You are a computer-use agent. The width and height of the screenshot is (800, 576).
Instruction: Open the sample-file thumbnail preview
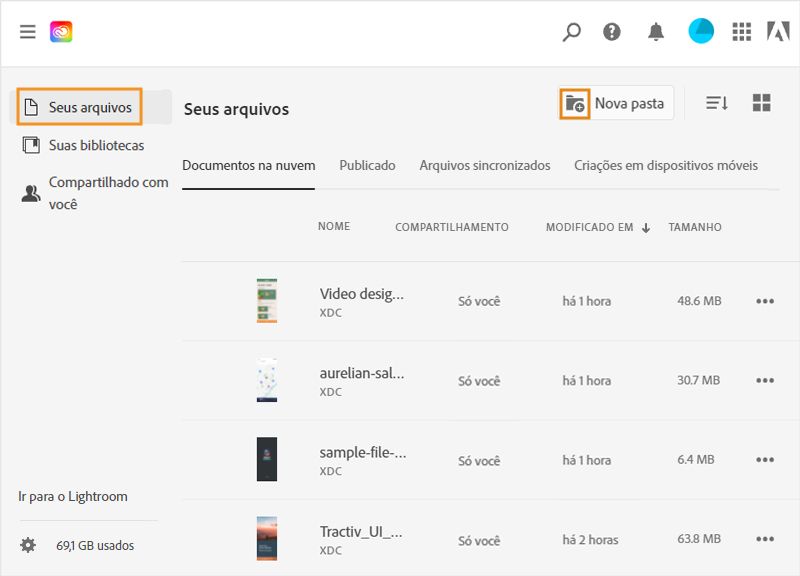(266, 458)
